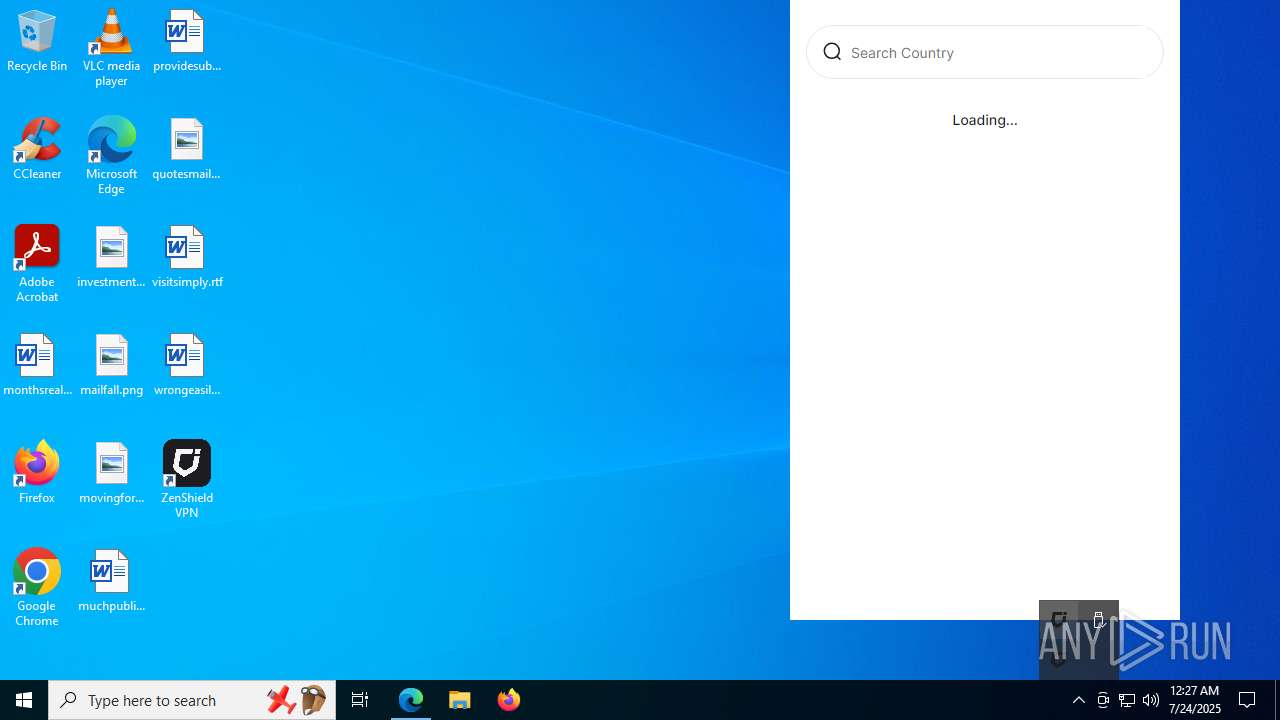Launch VLC media player shortcut
The image size is (1280, 720).
tap(111, 47)
